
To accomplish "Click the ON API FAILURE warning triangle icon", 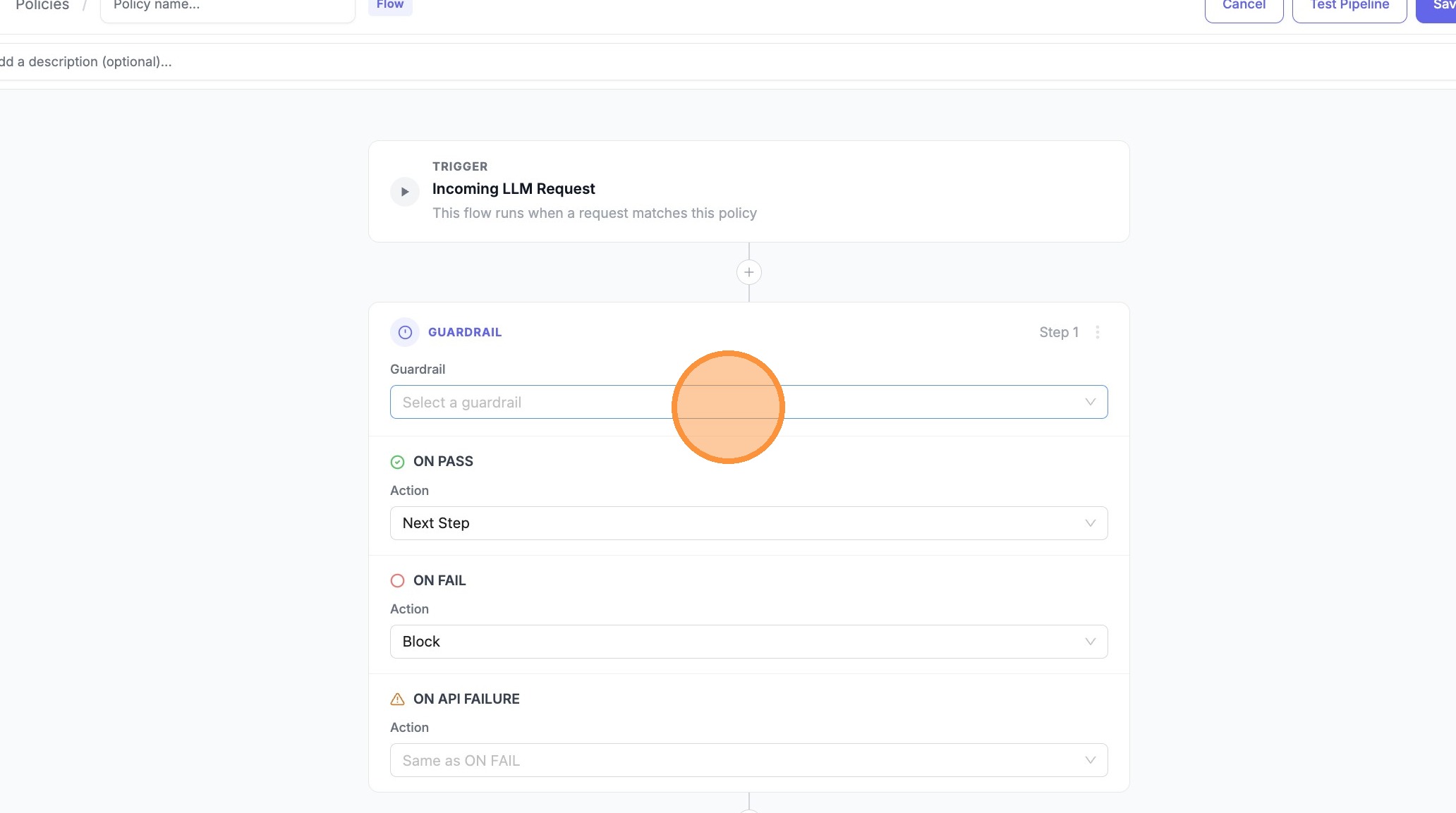I will click(x=398, y=699).
